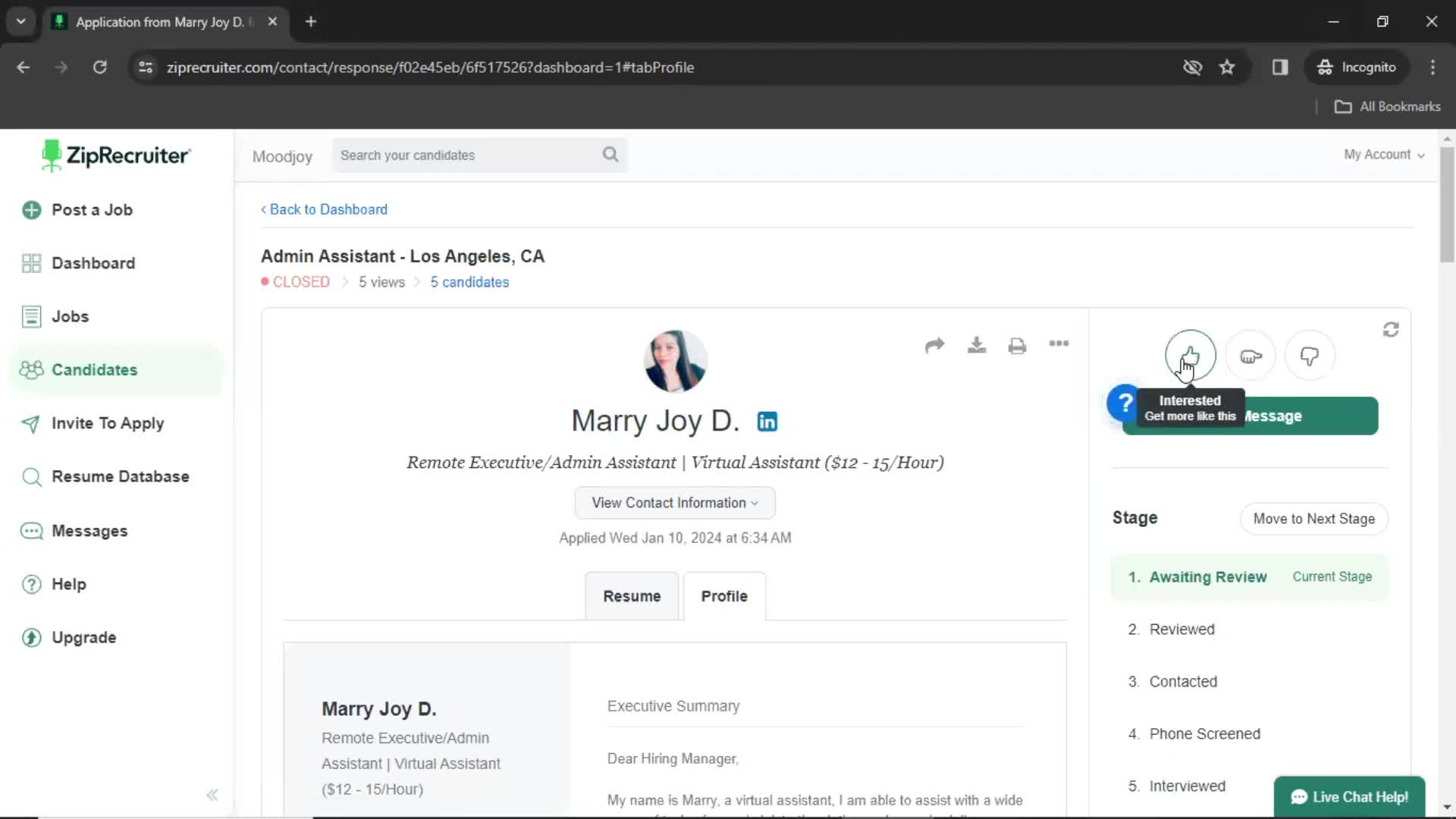Collapse the left sidebar with double chevron
Image resolution: width=1456 pixels, height=819 pixels.
[212, 795]
